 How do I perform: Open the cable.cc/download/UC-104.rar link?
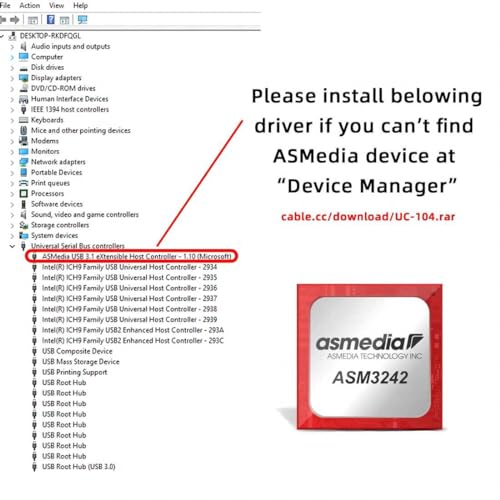click(x=368, y=217)
